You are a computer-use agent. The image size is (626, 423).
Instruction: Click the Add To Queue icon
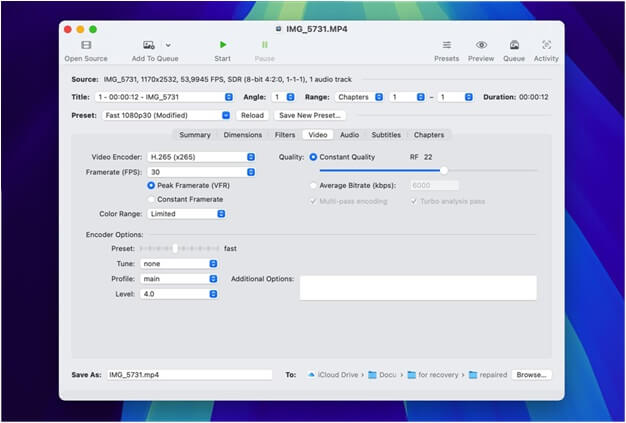point(149,45)
